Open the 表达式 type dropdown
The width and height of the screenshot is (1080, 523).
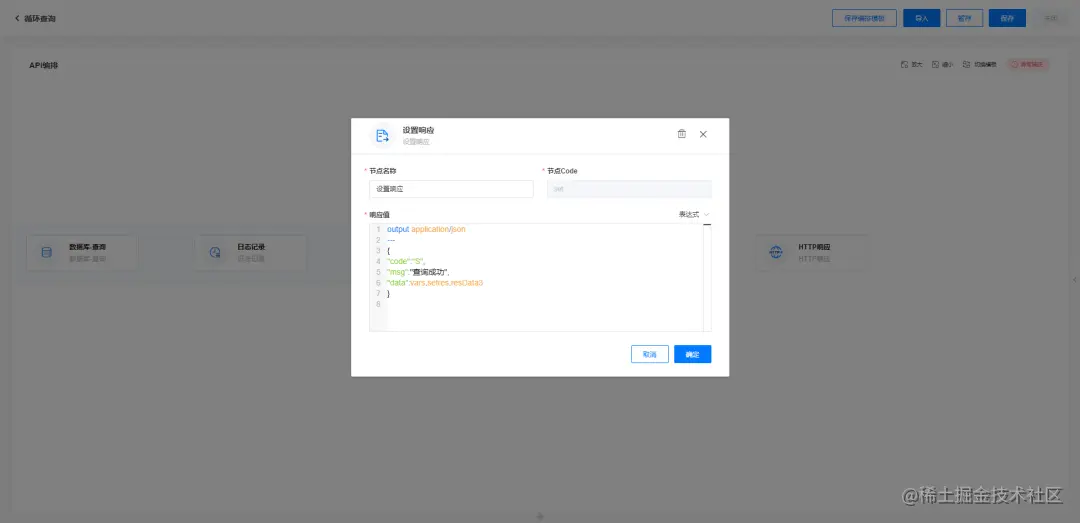coord(694,214)
